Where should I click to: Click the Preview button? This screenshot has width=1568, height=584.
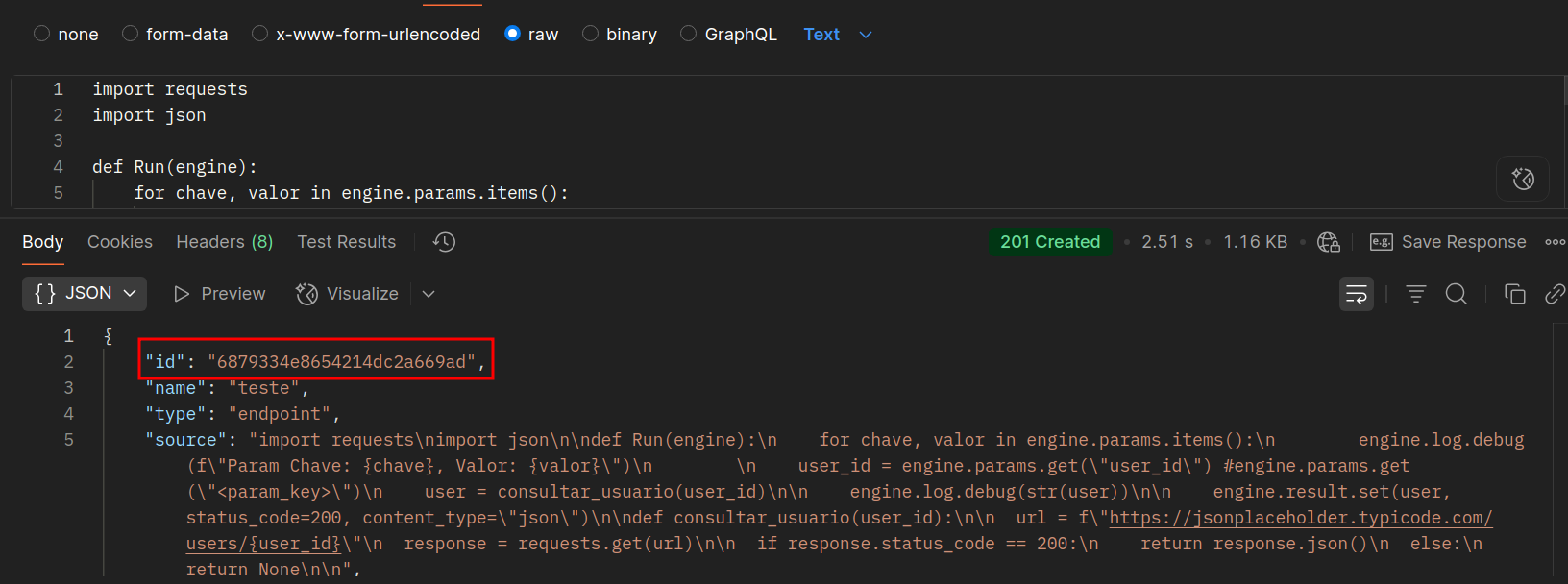coord(219,294)
